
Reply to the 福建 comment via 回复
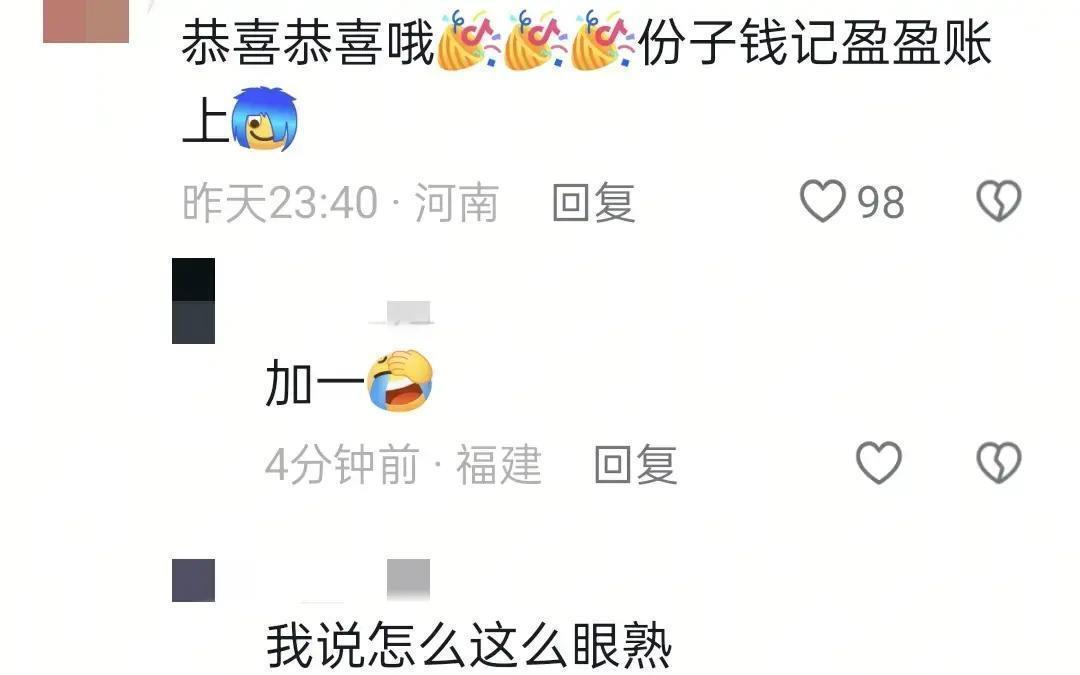point(636,464)
